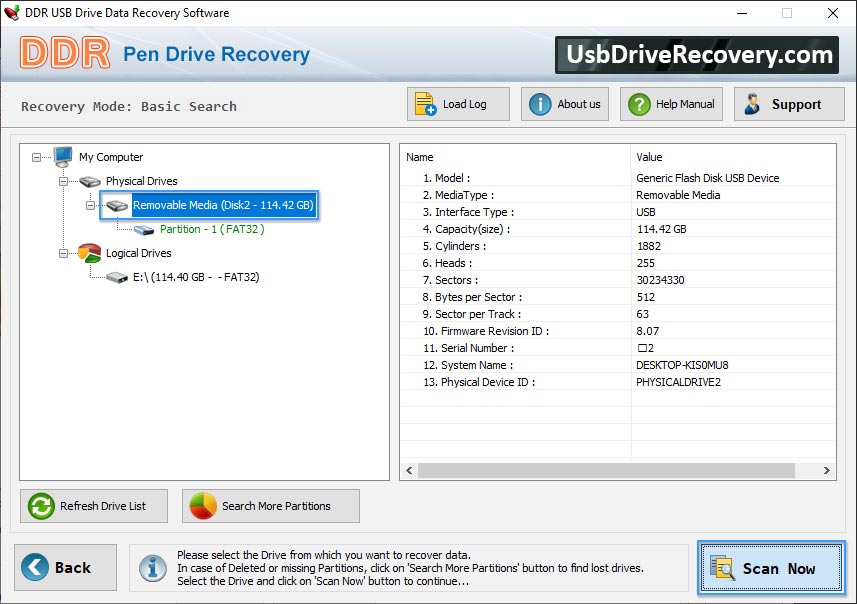This screenshot has height=604, width=857.
Task: Click the Partition - 1 drive icon
Action: point(144,230)
